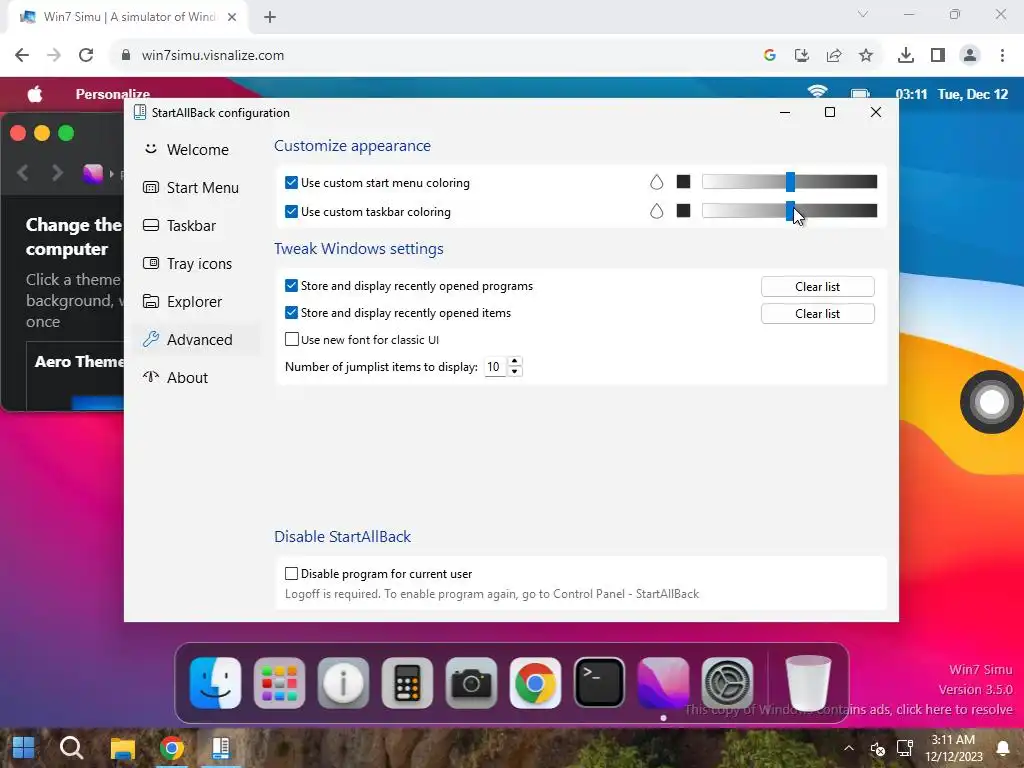Click the address bar with win7simu.visnalize.com

(x=432, y=55)
